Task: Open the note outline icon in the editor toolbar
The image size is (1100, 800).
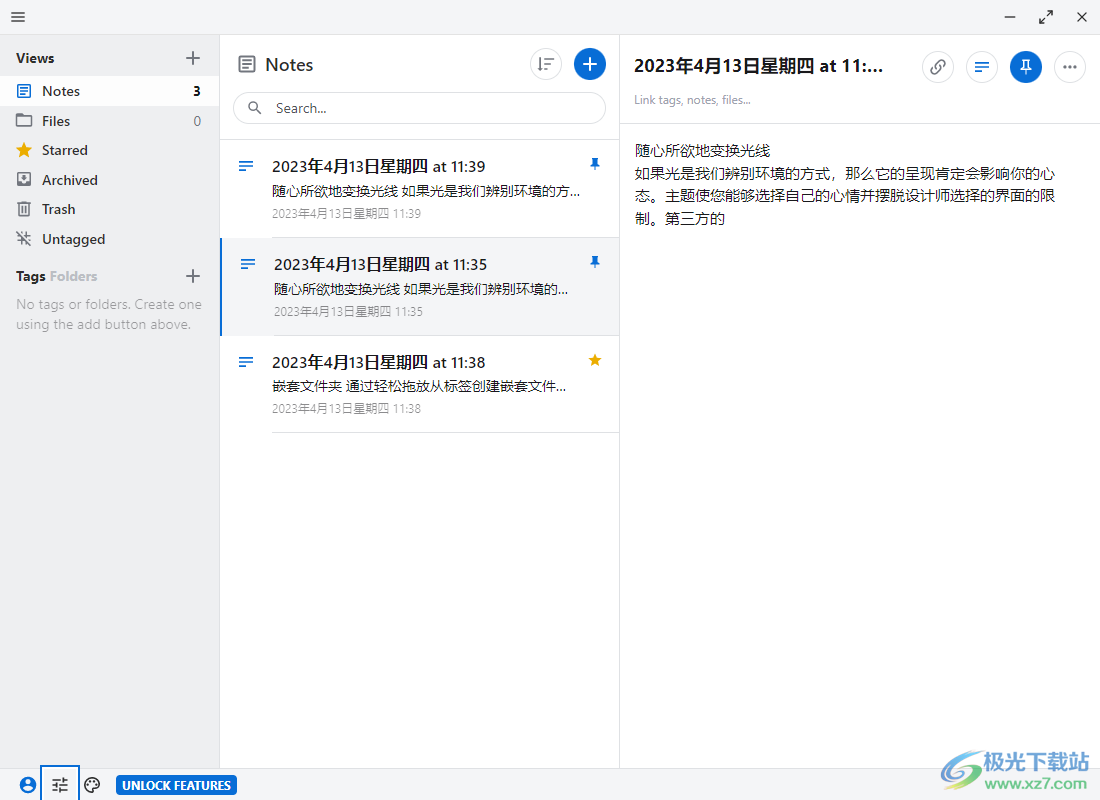Action: pos(981,67)
